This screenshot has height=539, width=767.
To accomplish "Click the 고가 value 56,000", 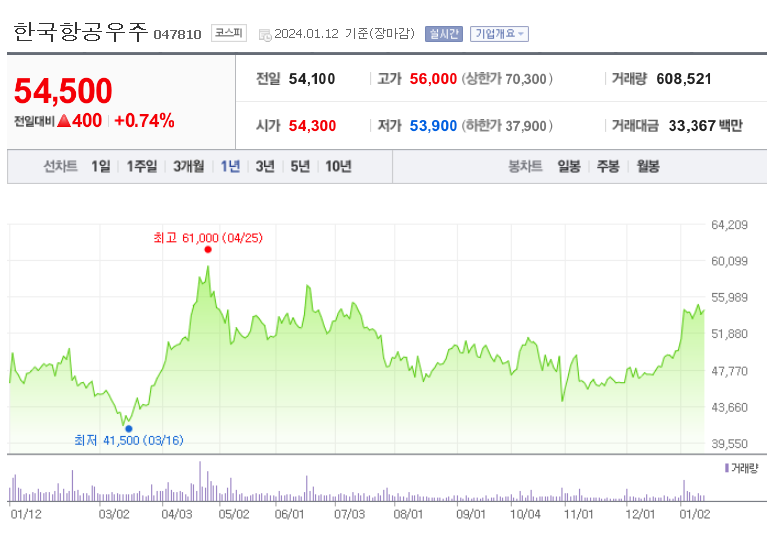I will click(x=433, y=79).
